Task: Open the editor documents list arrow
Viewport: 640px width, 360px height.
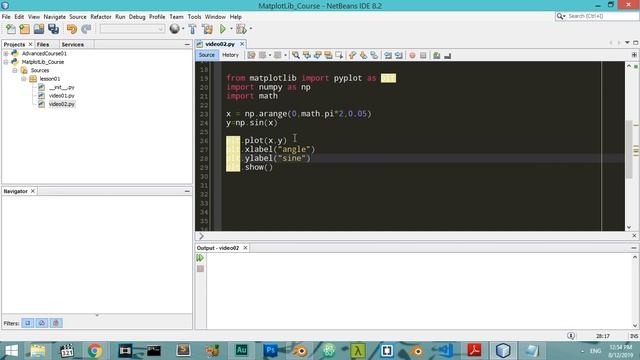Action: [x=627, y=43]
